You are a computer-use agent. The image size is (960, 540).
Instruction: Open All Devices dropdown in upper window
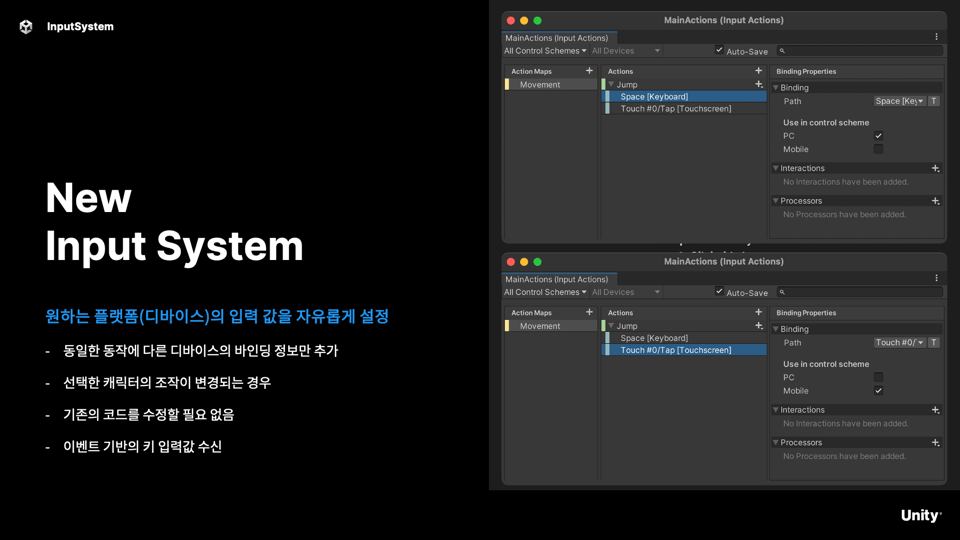(626, 51)
